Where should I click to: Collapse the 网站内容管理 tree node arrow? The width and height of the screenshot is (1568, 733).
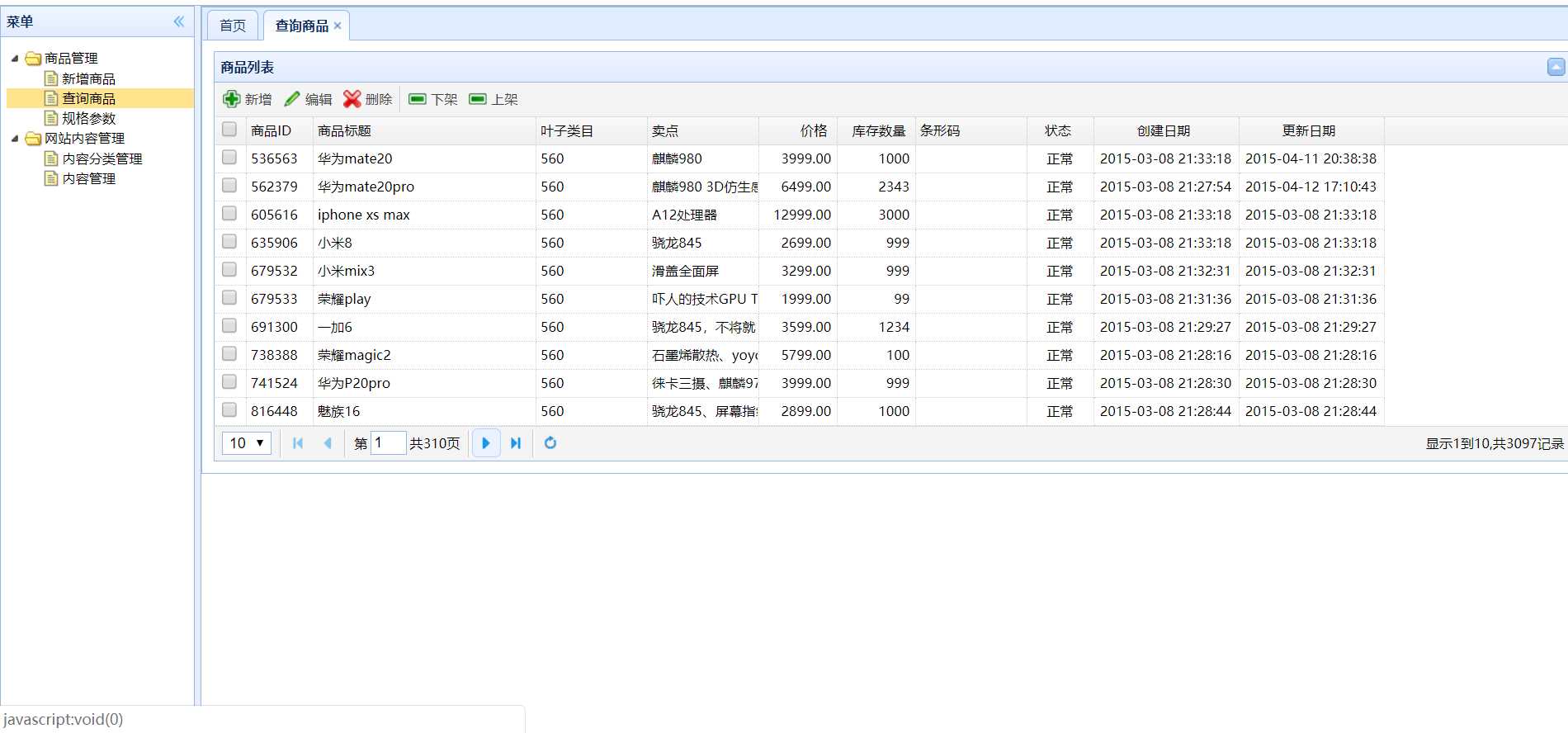(15, 139)
